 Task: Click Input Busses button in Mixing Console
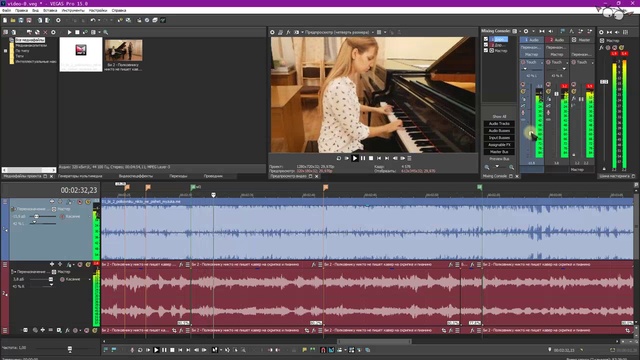(x=499, y=138)
